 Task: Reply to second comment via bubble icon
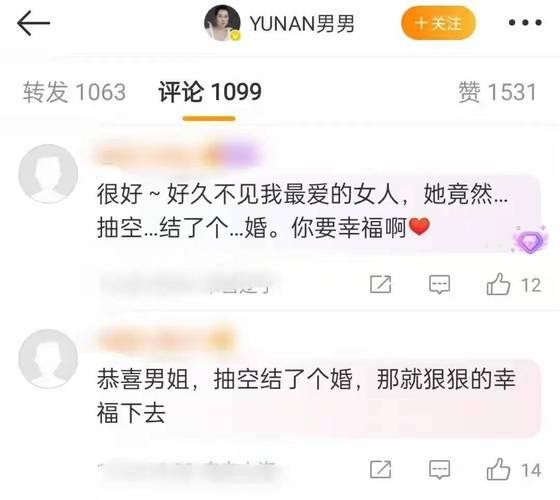coord(439,469)
